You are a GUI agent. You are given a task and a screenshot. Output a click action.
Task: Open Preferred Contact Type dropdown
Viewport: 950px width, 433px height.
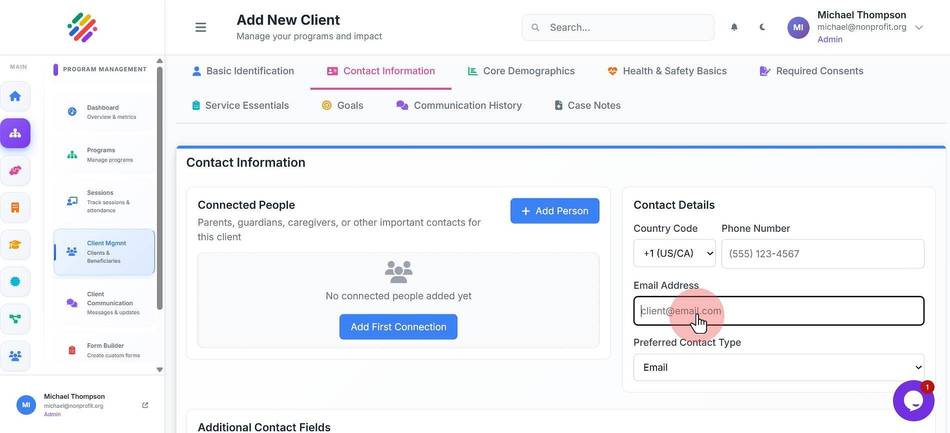(779, 368)
